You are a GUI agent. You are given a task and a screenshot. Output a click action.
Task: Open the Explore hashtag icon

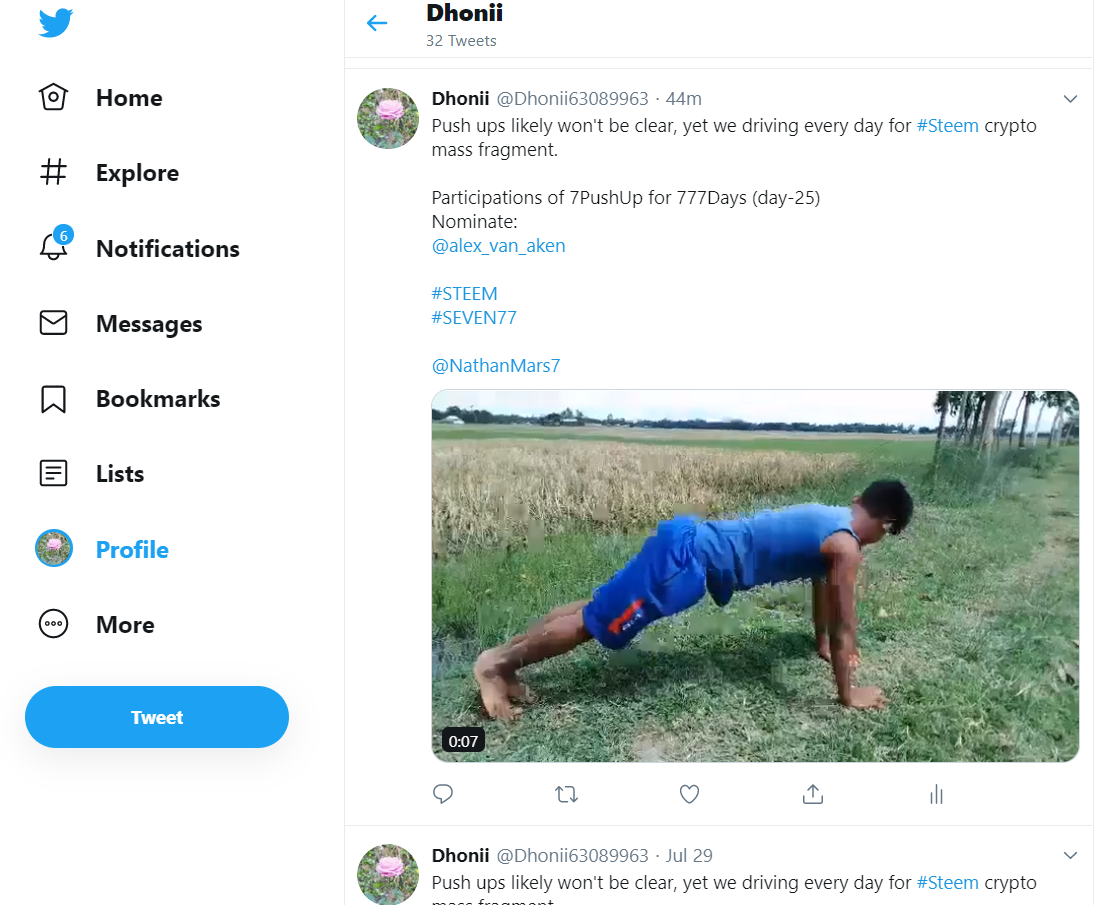pos(54,173)
